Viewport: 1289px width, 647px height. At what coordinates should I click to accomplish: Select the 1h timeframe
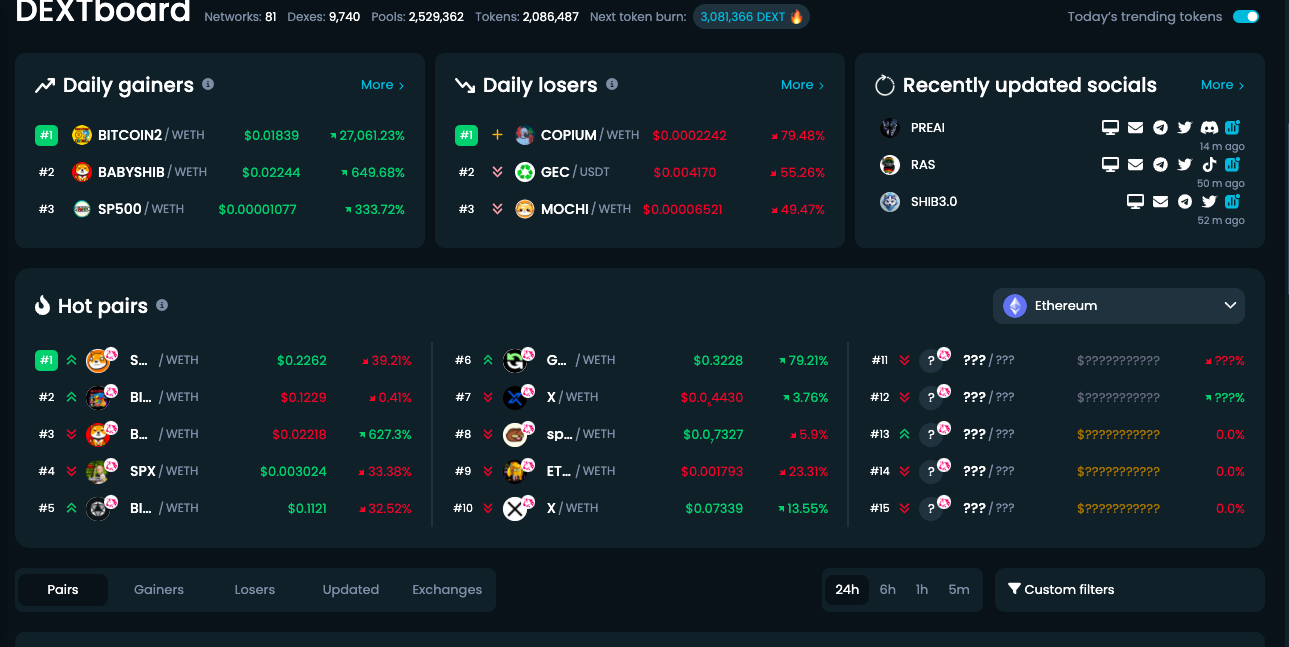[x=922, y=589]
